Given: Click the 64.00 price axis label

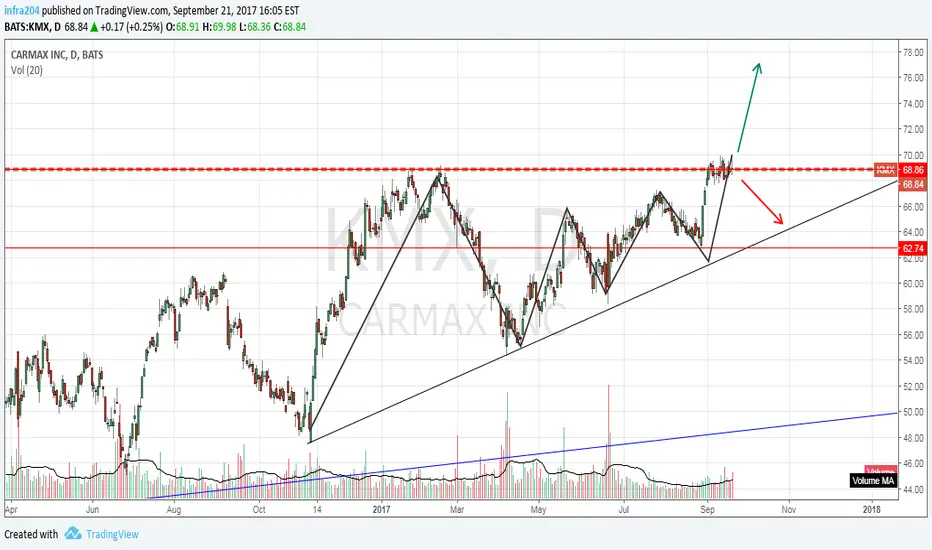Looking at the screenshot, I should [913, 232].
